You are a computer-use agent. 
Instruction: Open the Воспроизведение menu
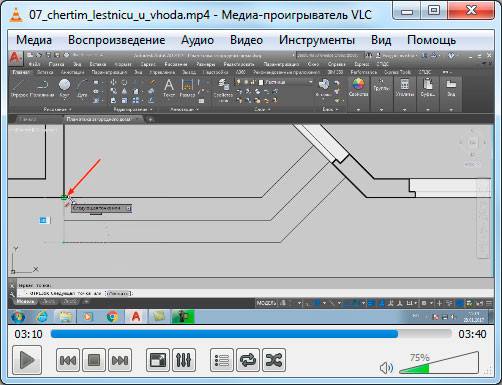coord(116,40)
